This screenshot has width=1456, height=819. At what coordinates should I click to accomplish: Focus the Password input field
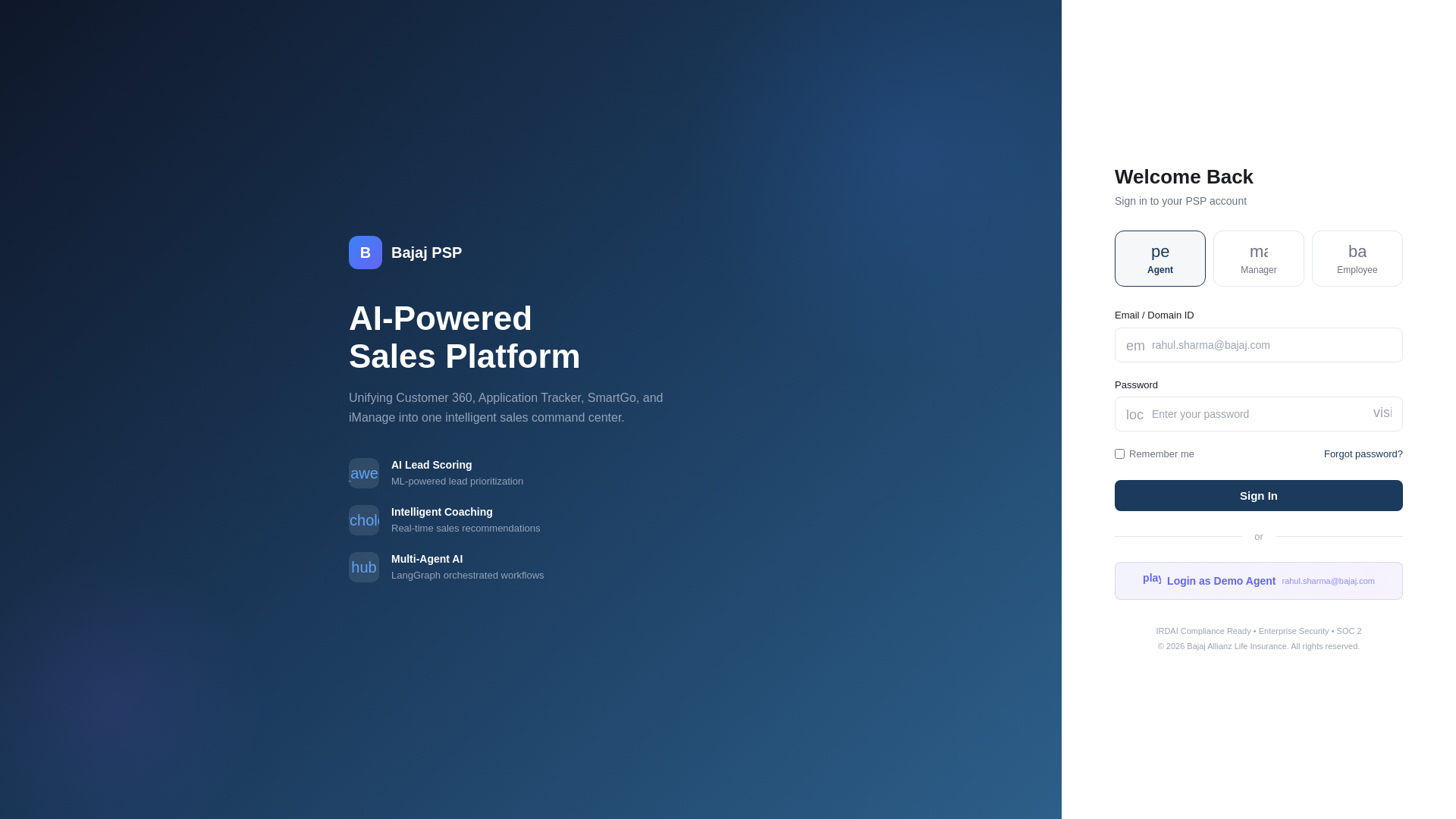pyautogui.click(x=1259, y=414)
